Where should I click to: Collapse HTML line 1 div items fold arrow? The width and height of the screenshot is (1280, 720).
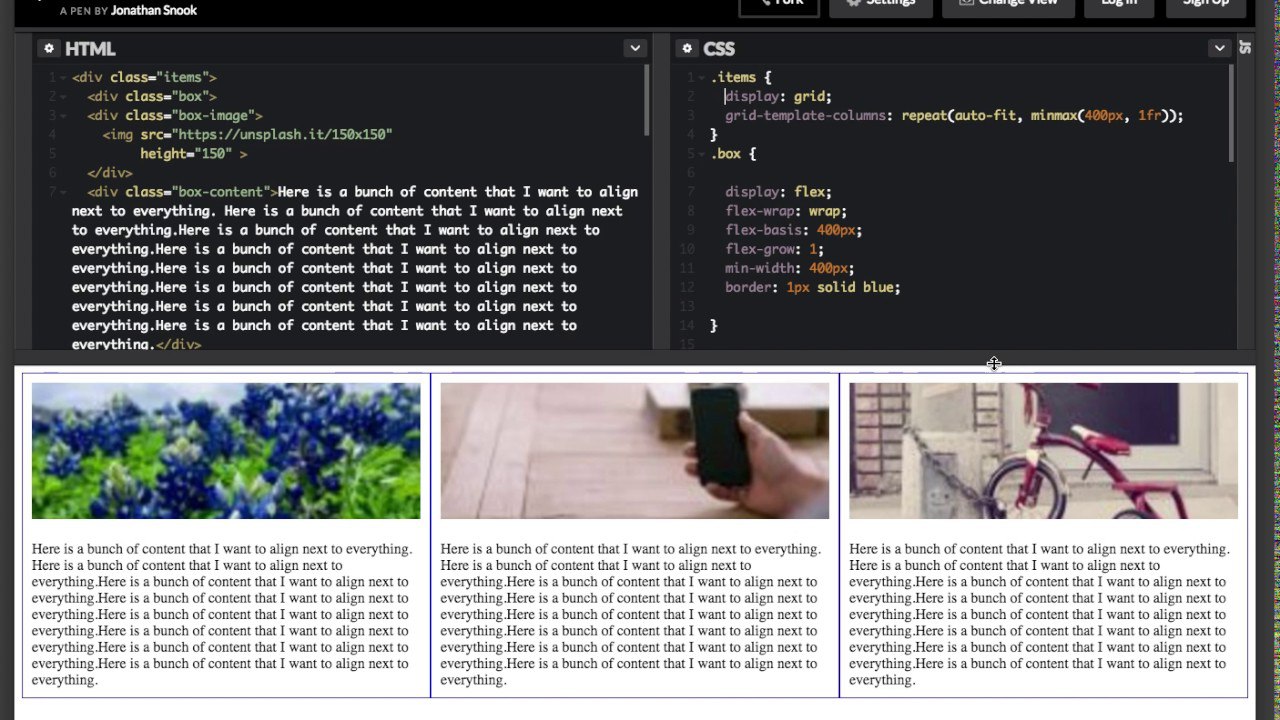[63, 78]
